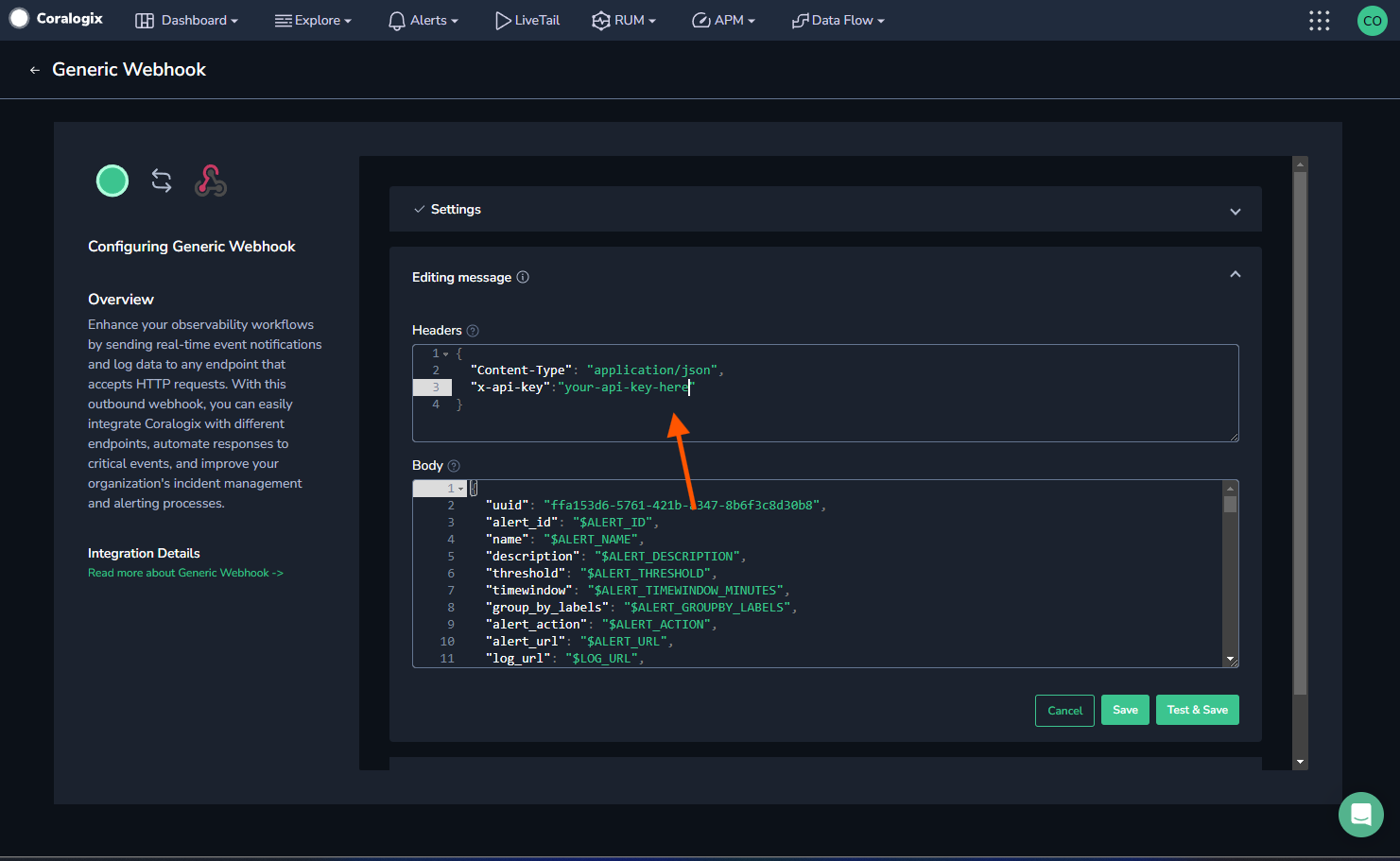1400x861 pixels.
Task: Click the two-way sync arrows icon
Action: click(x=162, y=181)
